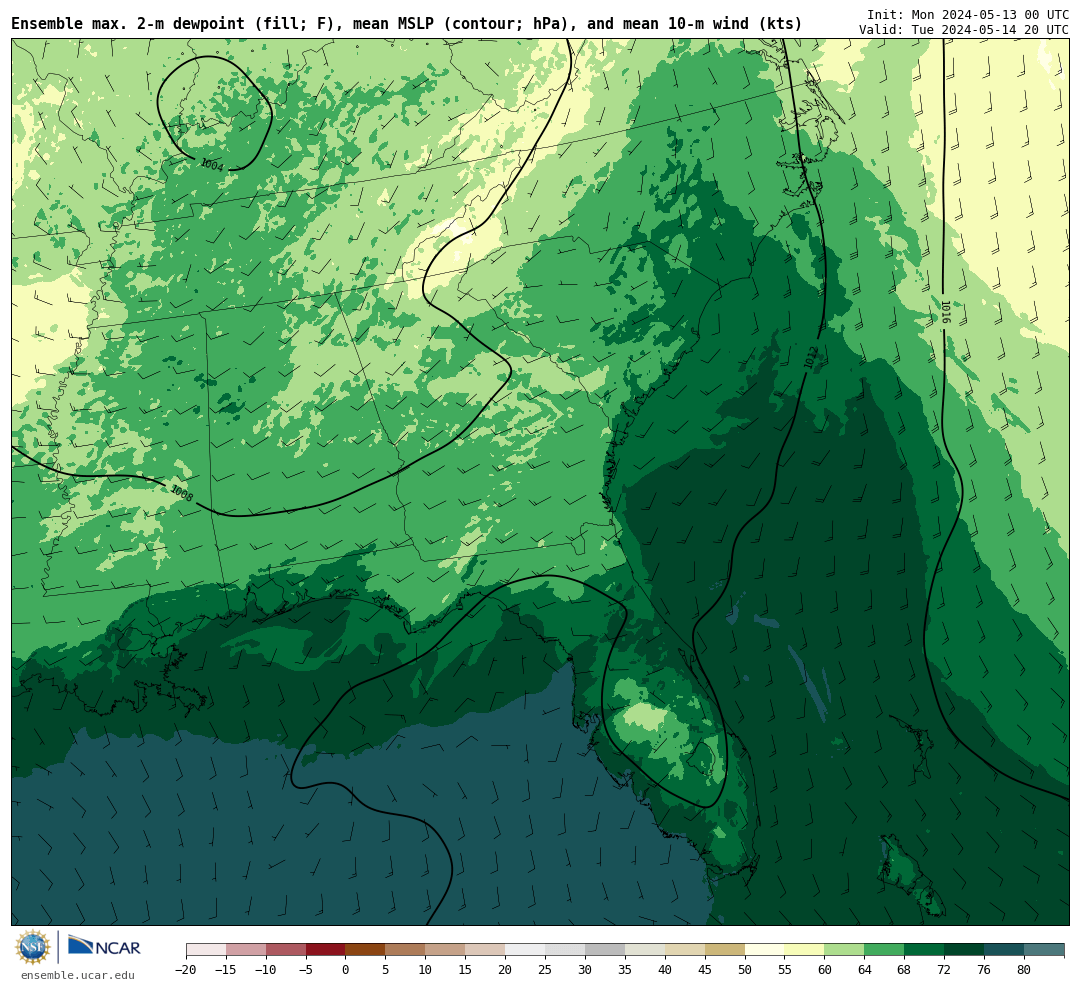Click the 25 colorbar tick label

tap(545, 970)
